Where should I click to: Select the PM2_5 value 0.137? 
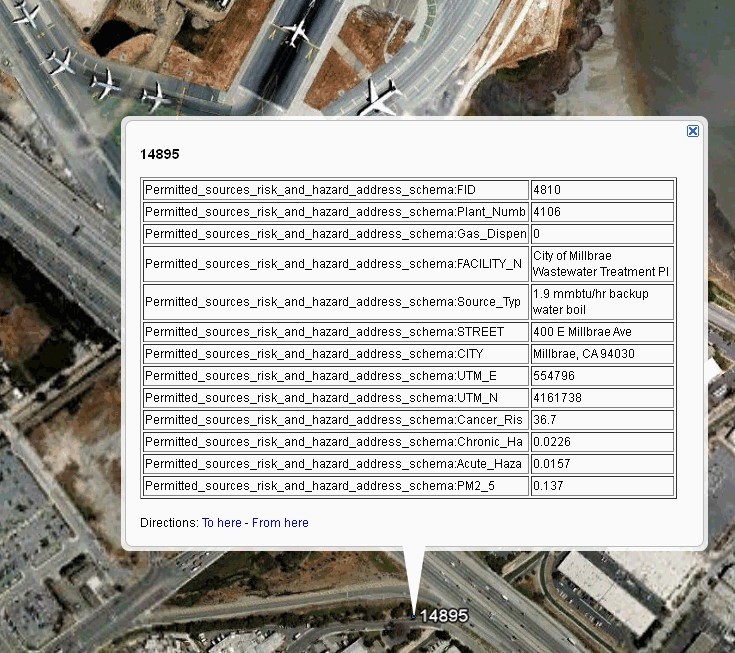pos(547,485)
